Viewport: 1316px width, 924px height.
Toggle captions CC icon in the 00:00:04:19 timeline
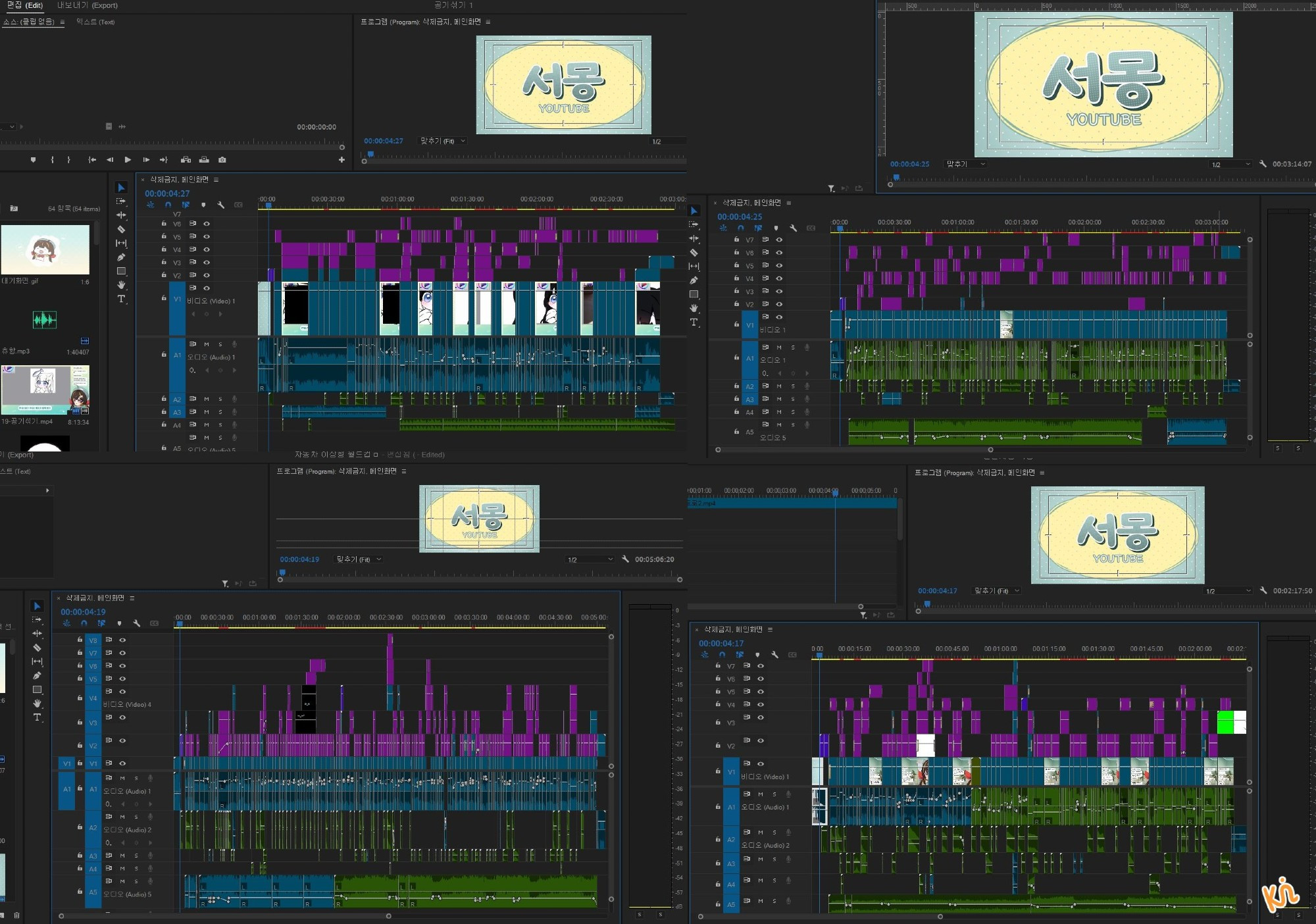click(154, 623)
